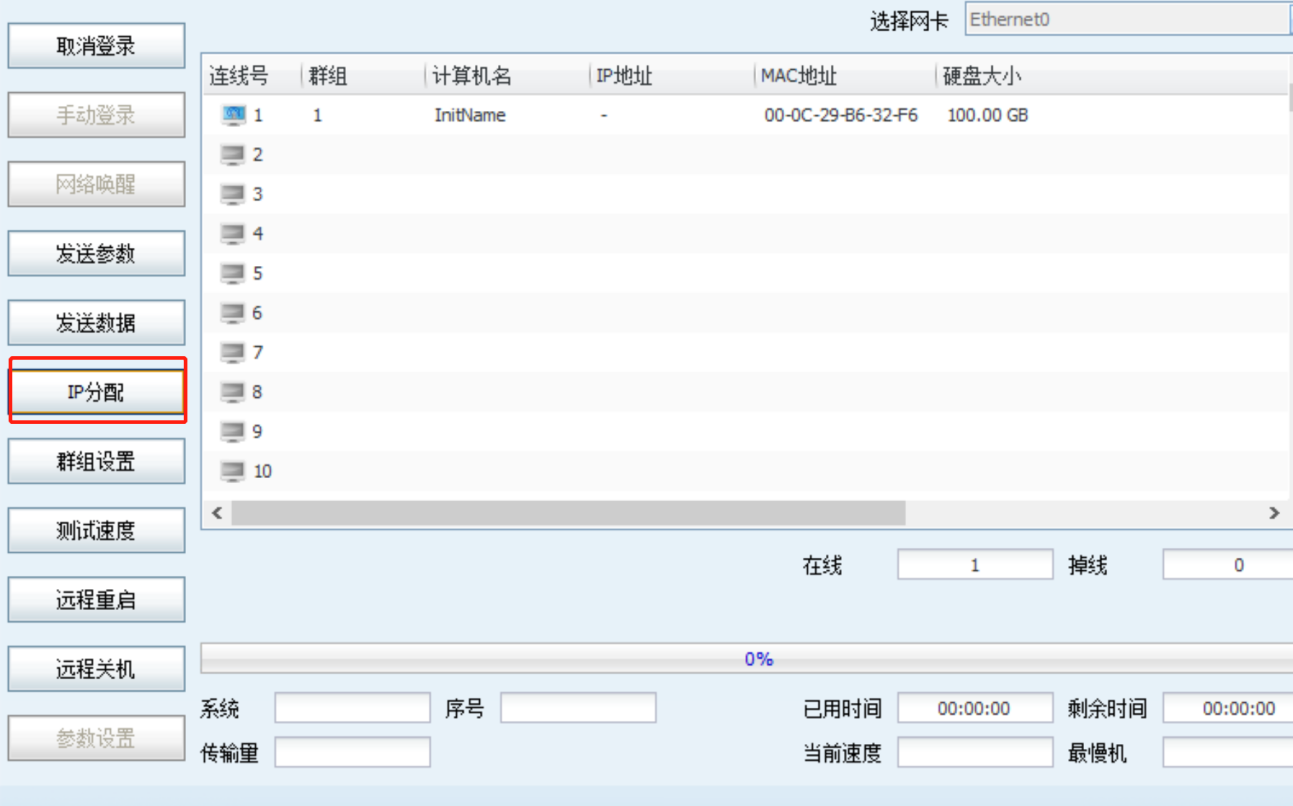Click the computer icon for connection 3
The width and height of the screenshot is (1293, 806).
pos(233,194)
